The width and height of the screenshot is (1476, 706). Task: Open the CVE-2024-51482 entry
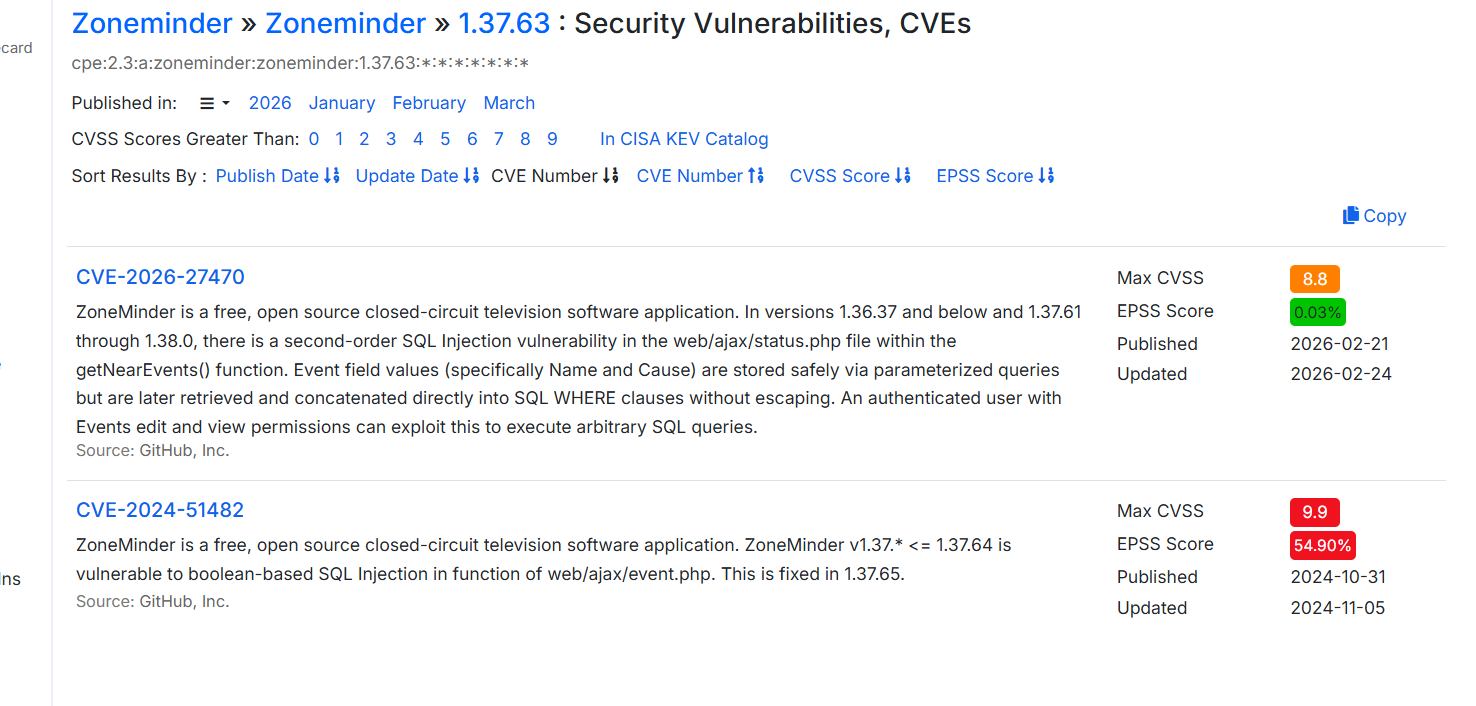(160, 510)
